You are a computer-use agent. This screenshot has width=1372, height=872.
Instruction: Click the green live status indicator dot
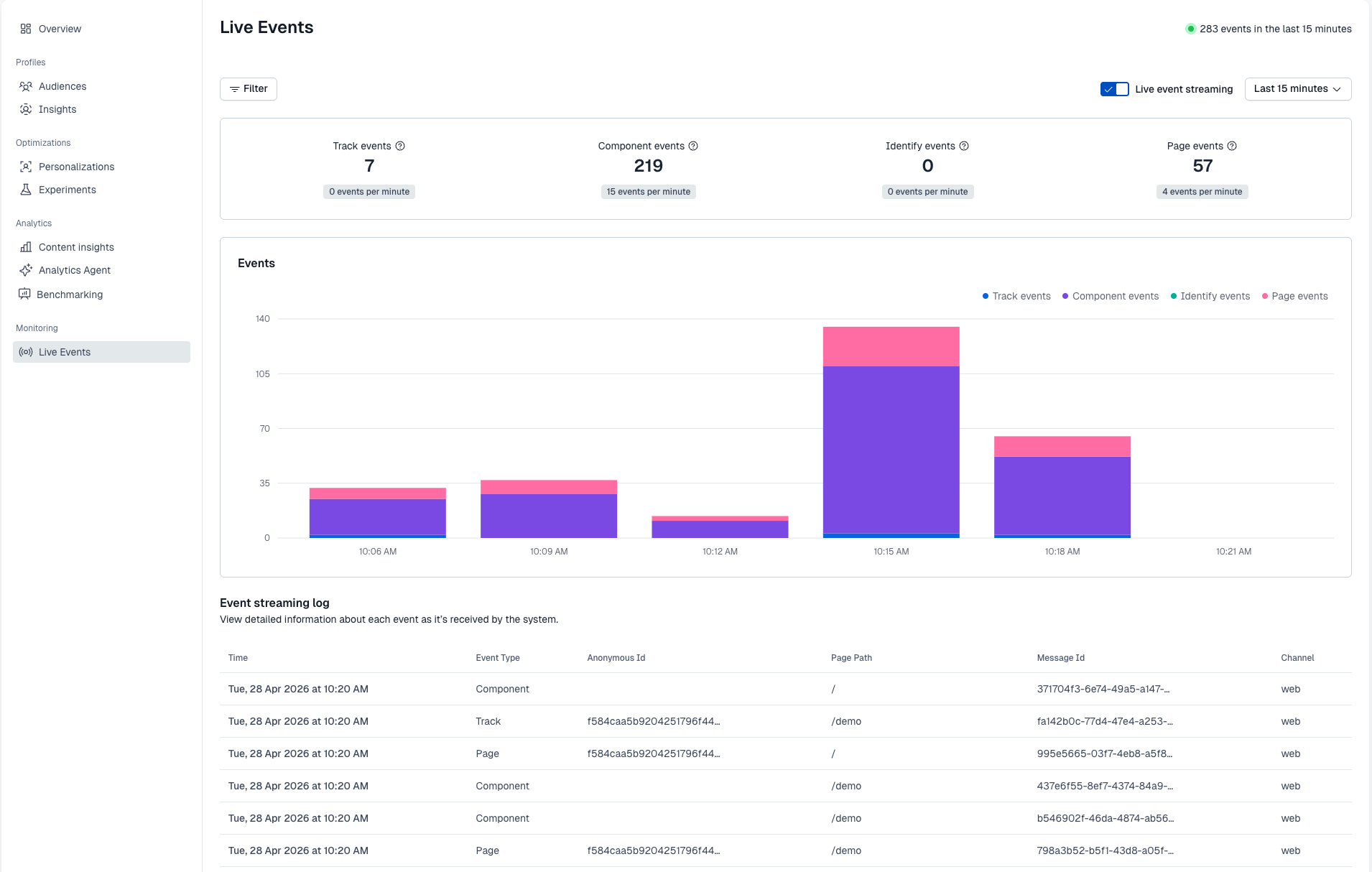point(1190,29)
